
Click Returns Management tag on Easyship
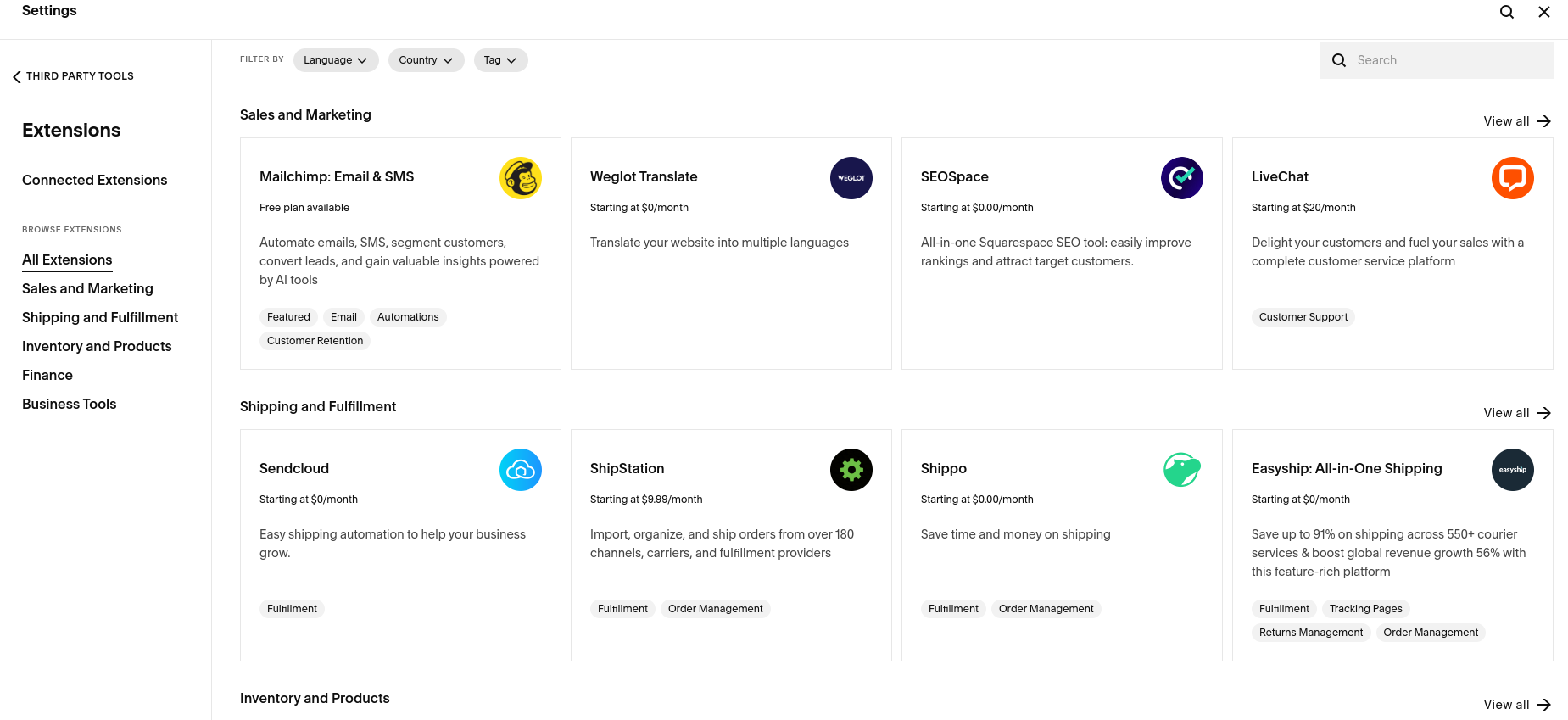coord(1311,633)
